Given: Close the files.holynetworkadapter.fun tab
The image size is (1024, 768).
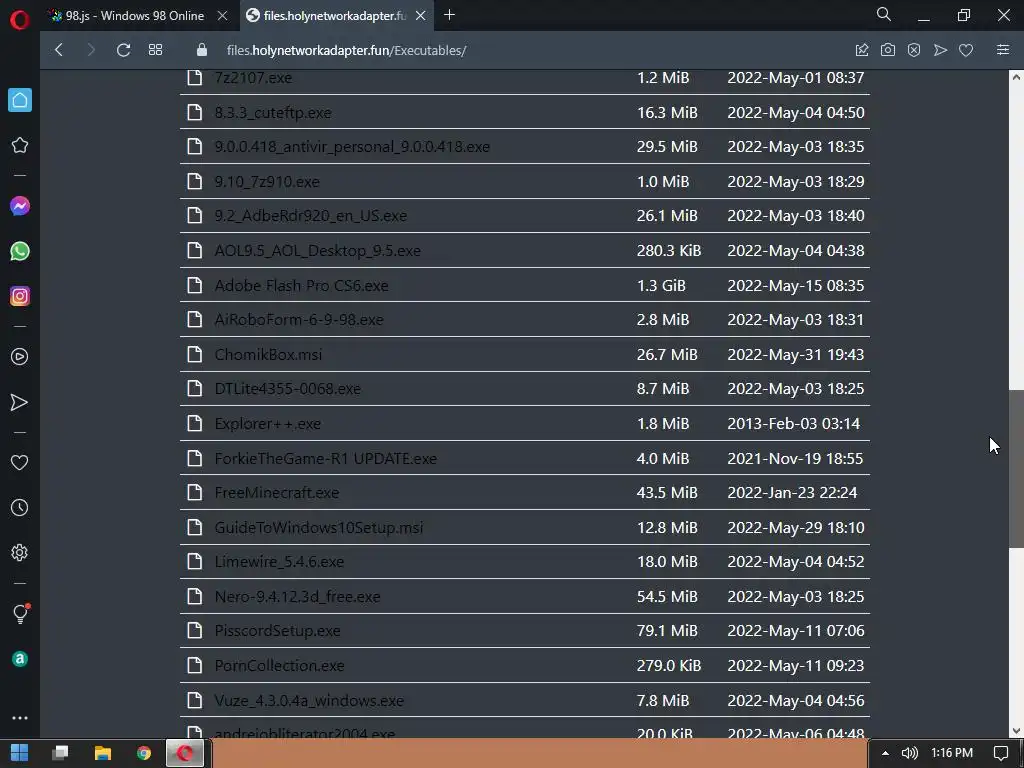Looking at the screenshot, I should click(421, 16).
